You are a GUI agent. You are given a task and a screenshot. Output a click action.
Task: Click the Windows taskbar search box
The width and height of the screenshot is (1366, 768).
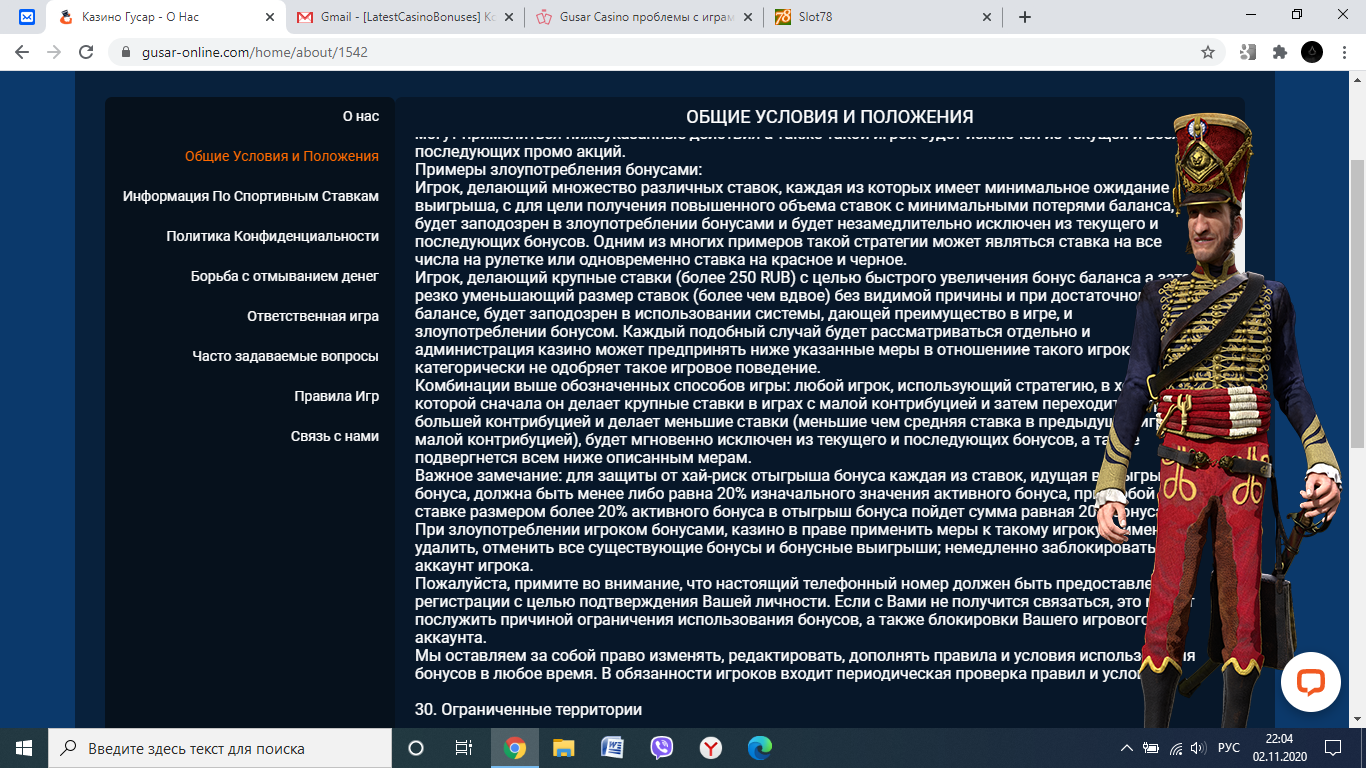(x=220, y=748)
